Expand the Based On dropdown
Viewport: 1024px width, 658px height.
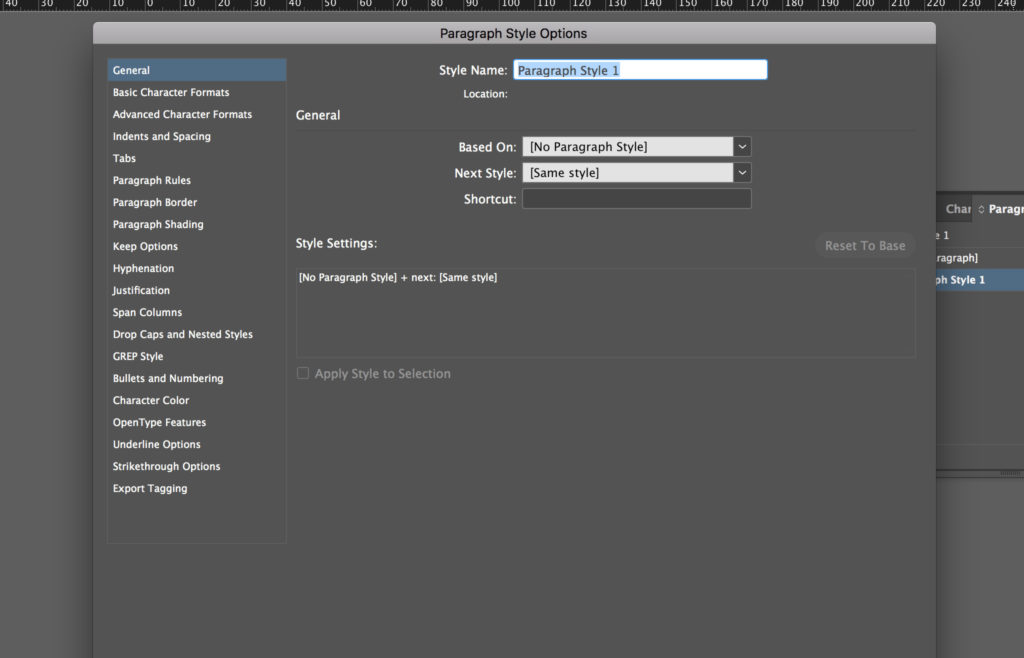tap(741, 147)
